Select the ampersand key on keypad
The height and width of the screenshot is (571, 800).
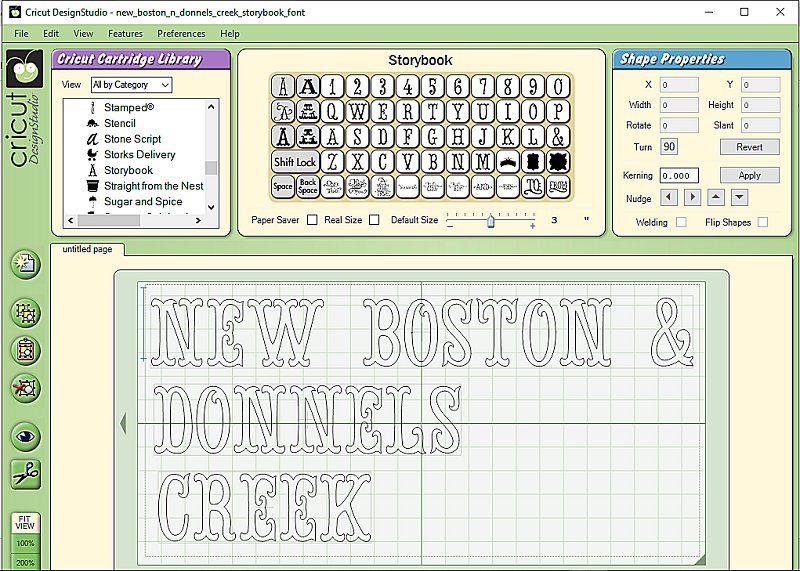click(558, 137)
